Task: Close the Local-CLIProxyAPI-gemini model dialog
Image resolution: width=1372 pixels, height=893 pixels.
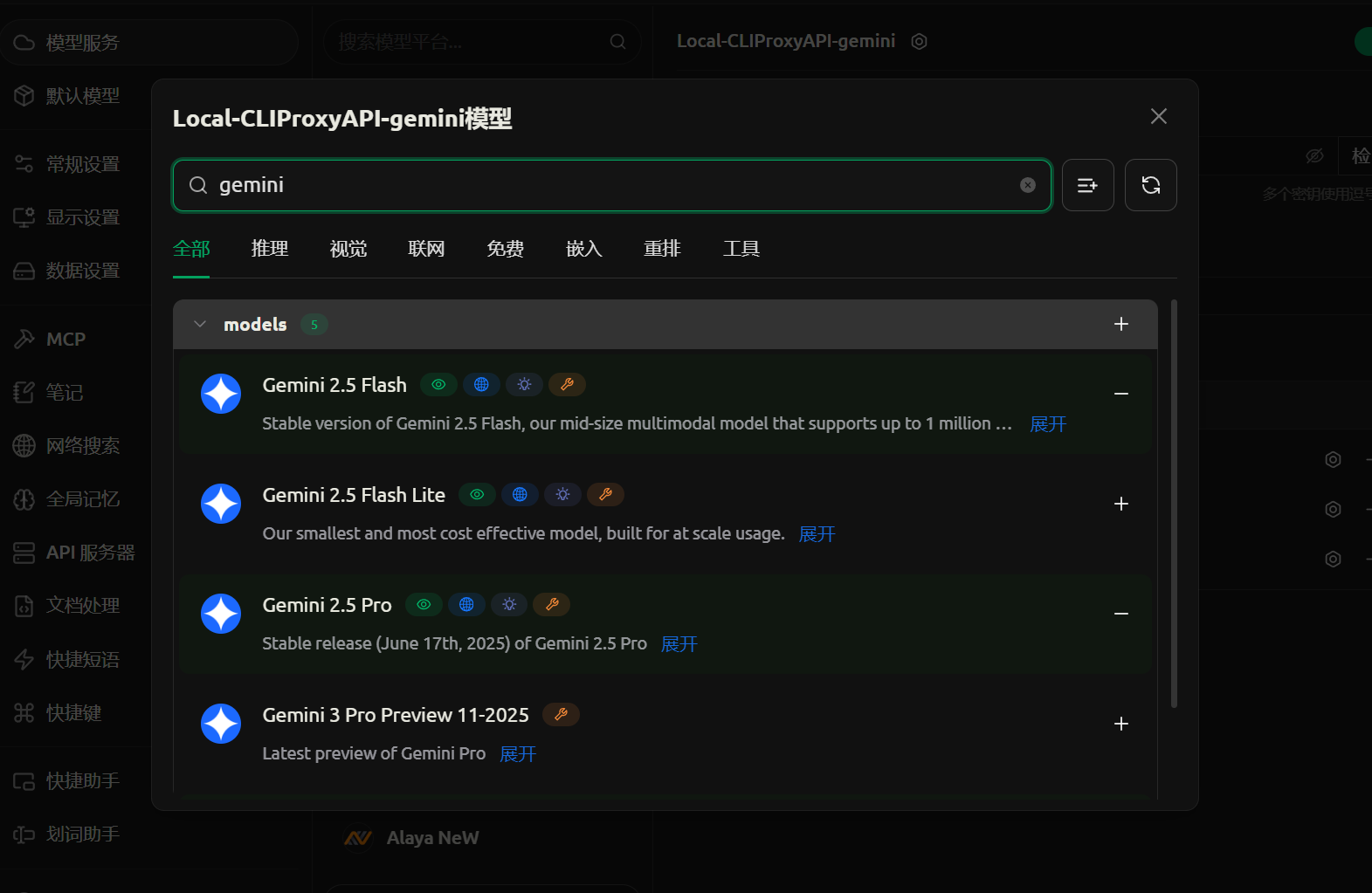Action: pyautogui.click(x=1159, y=116)
